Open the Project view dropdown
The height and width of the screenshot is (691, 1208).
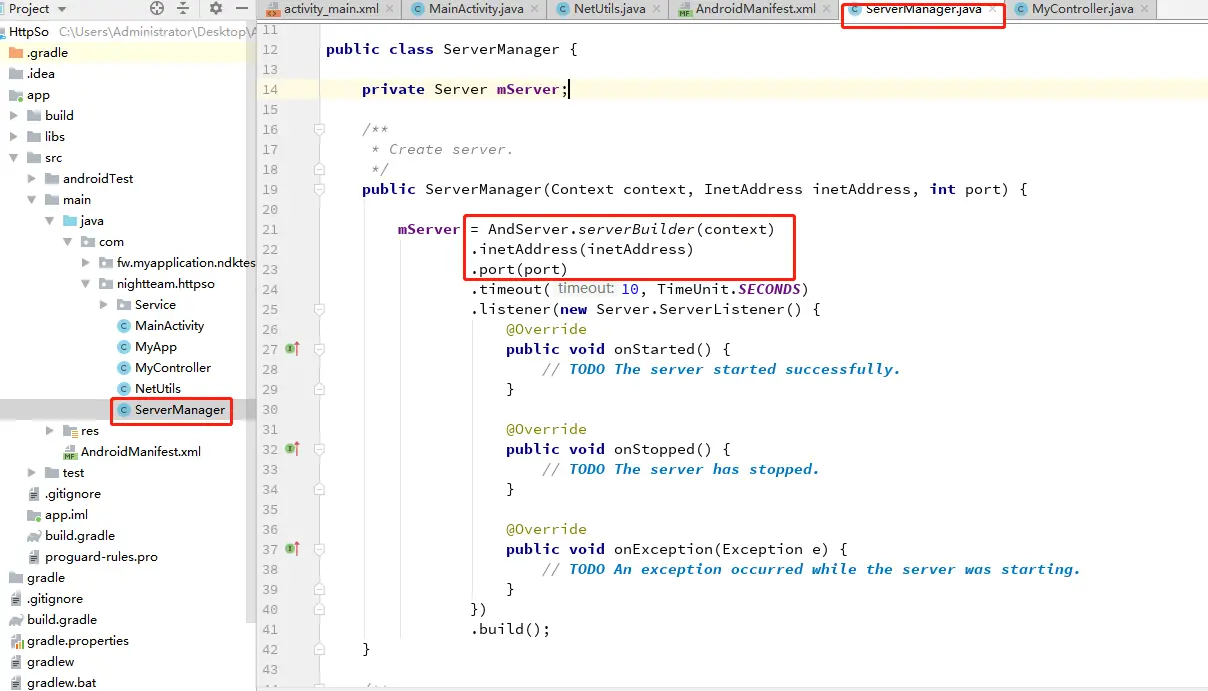pyautogui.click(x=37, y=8)
